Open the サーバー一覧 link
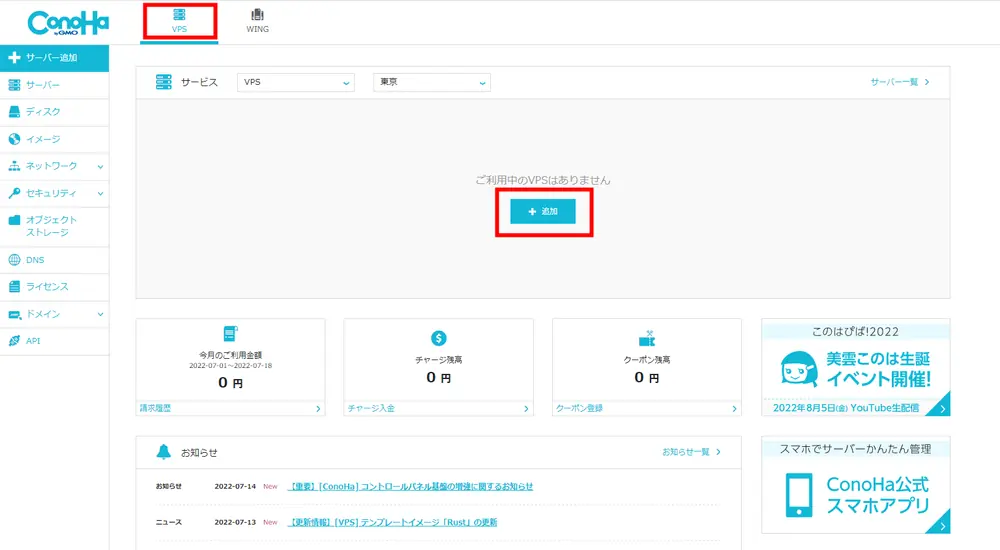1000x550 pixels. (x=899, y=82)
